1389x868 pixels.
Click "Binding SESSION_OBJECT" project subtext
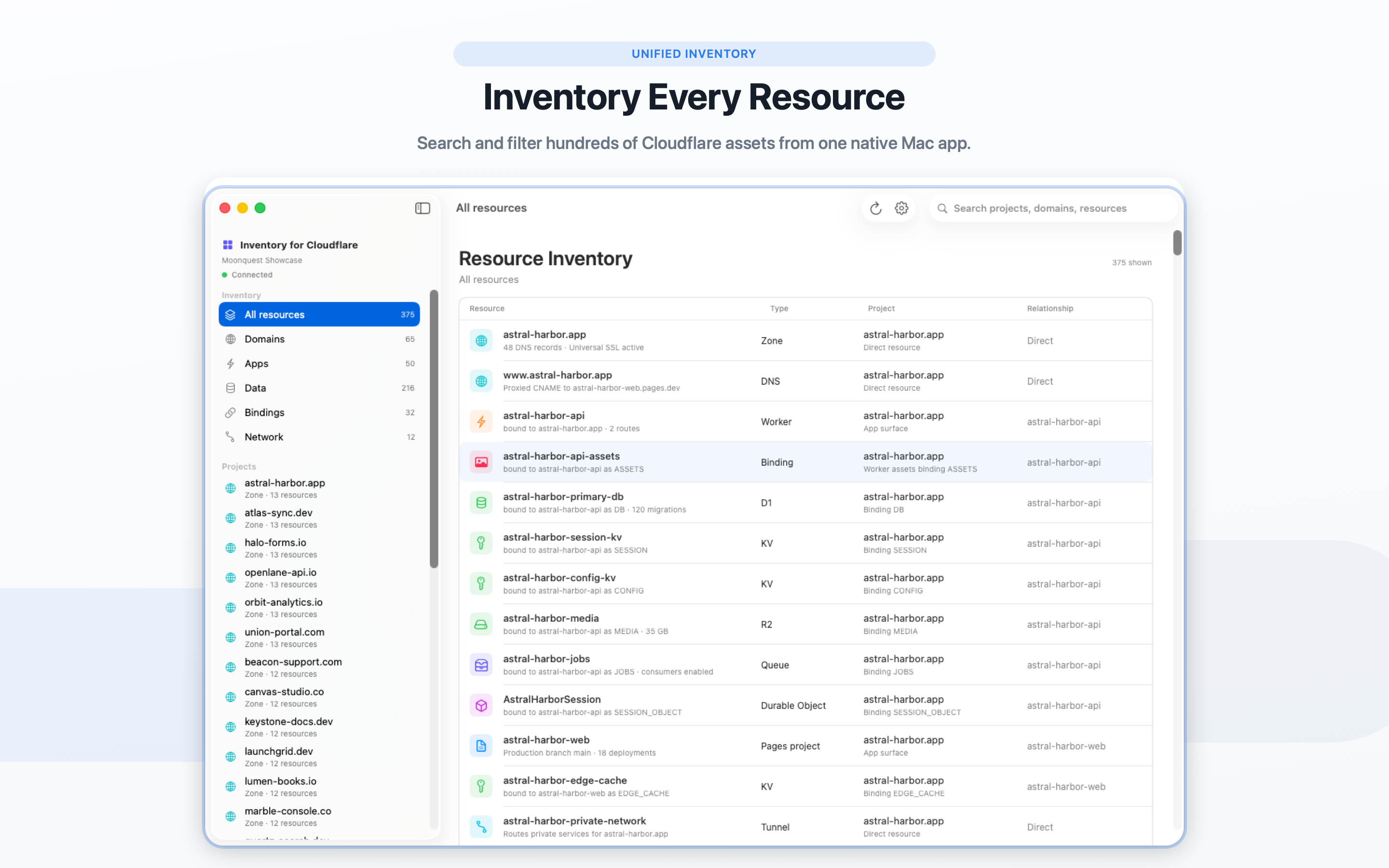[x=912, y=712]
